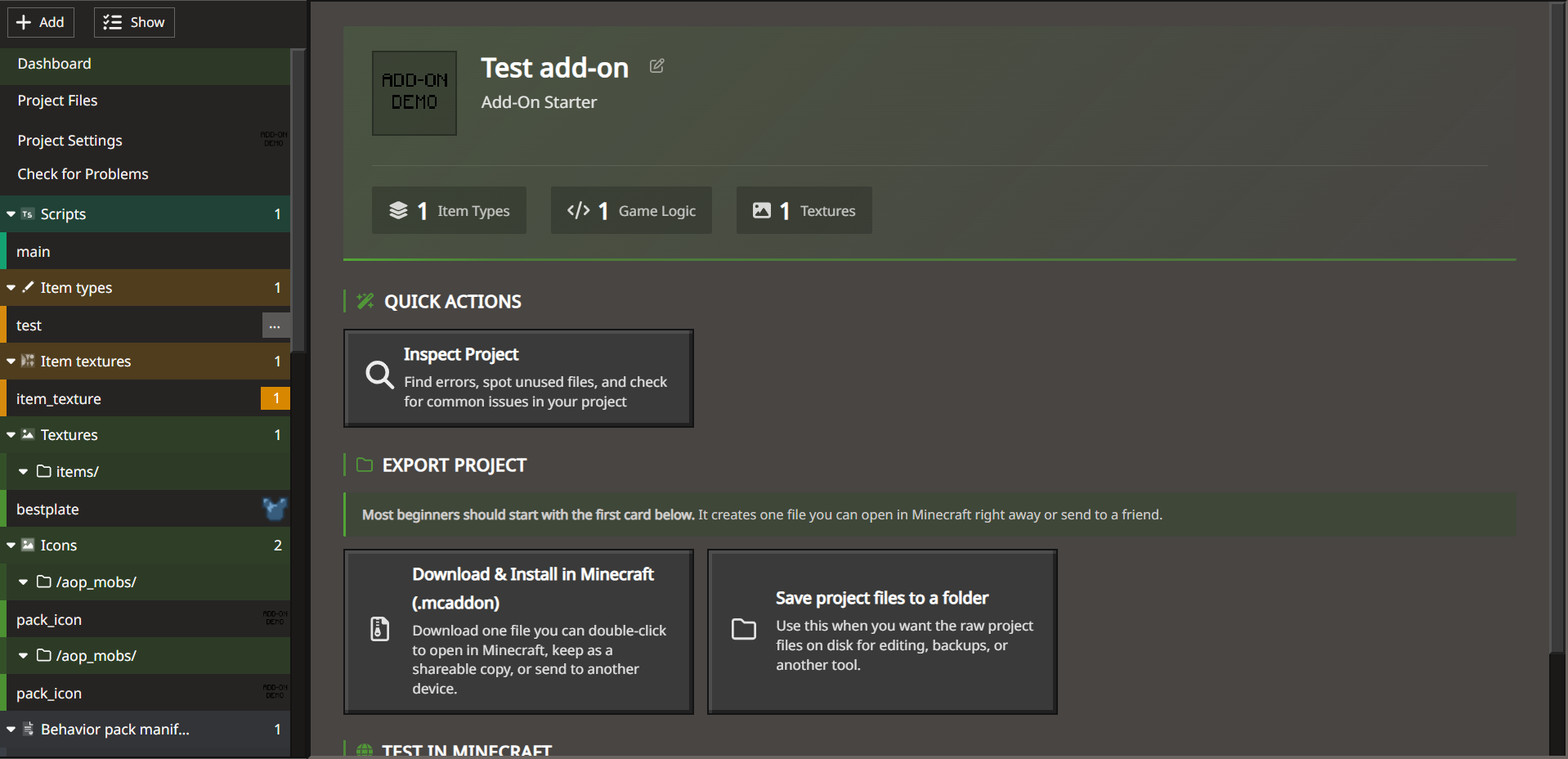Open the Show options button

pyautogui.click(x=134, y=22)
